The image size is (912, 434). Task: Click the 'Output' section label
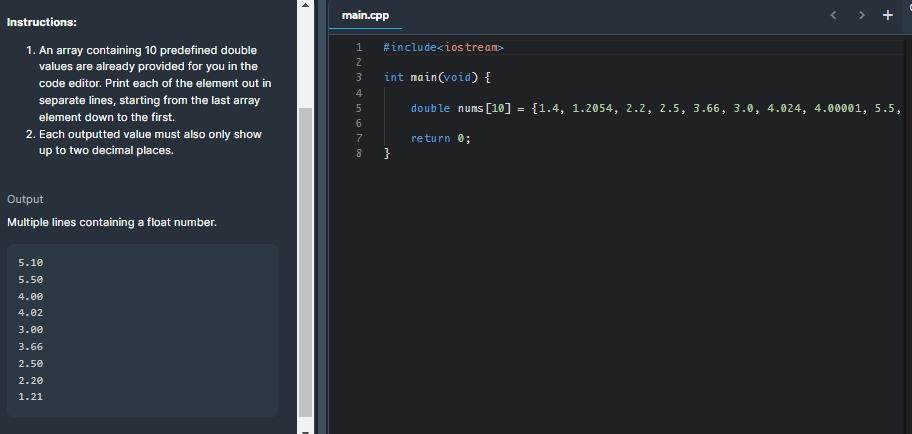(x=25, y=200)
